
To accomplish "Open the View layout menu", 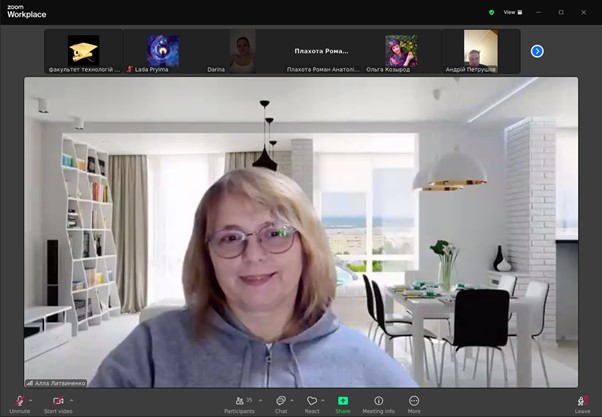I will point(513,12).
